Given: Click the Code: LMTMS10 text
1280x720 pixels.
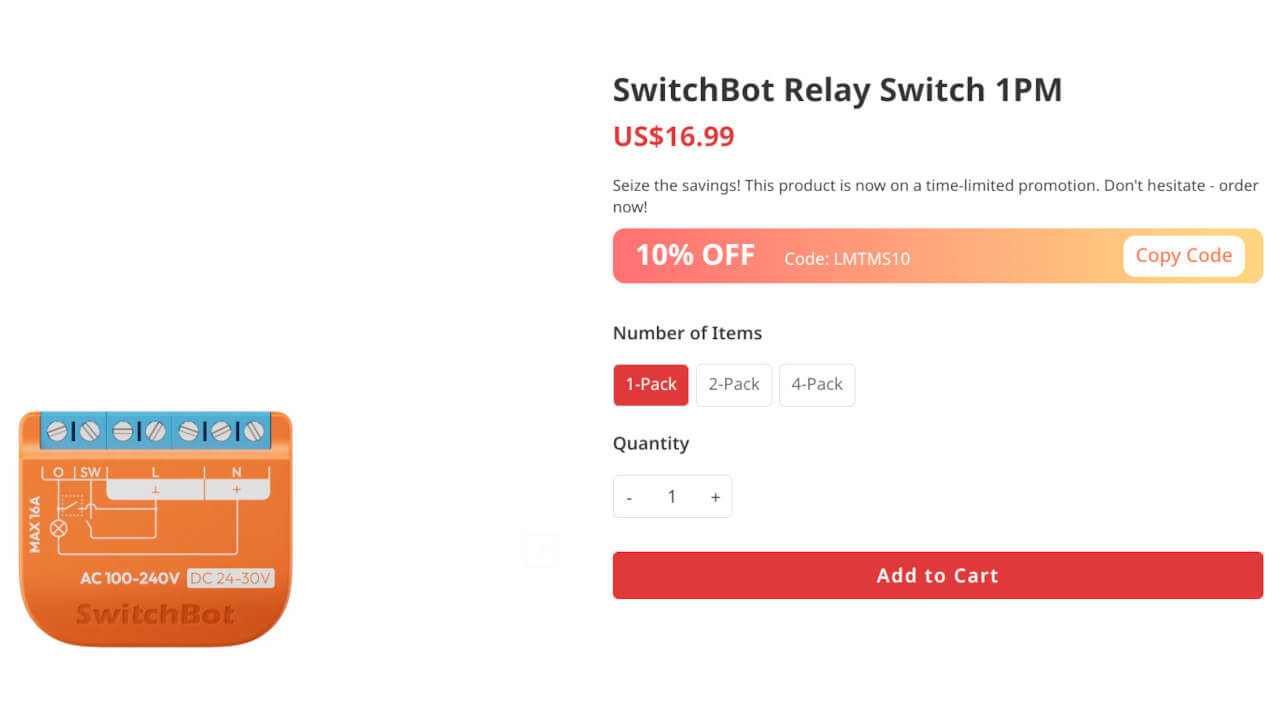Looking at the screenshot, I should coord(847,258).
